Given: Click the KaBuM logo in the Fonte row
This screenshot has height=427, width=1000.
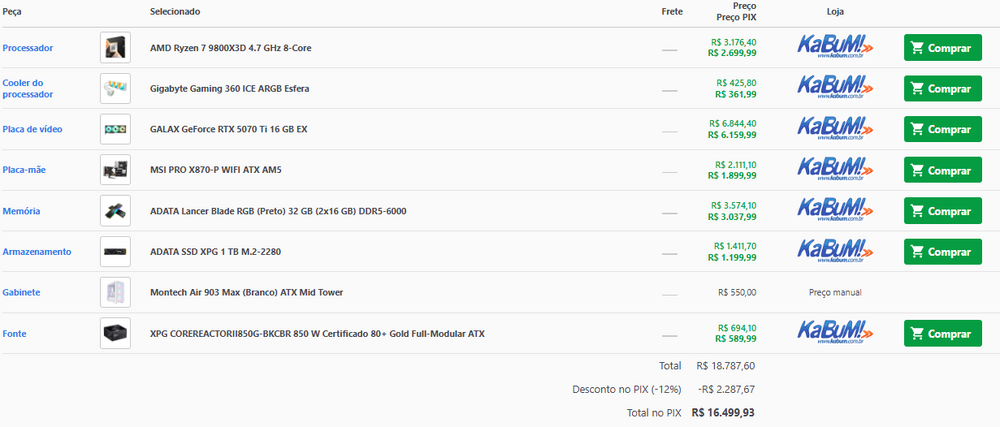Looking at the screenshot, I should [x=835, y=333].
